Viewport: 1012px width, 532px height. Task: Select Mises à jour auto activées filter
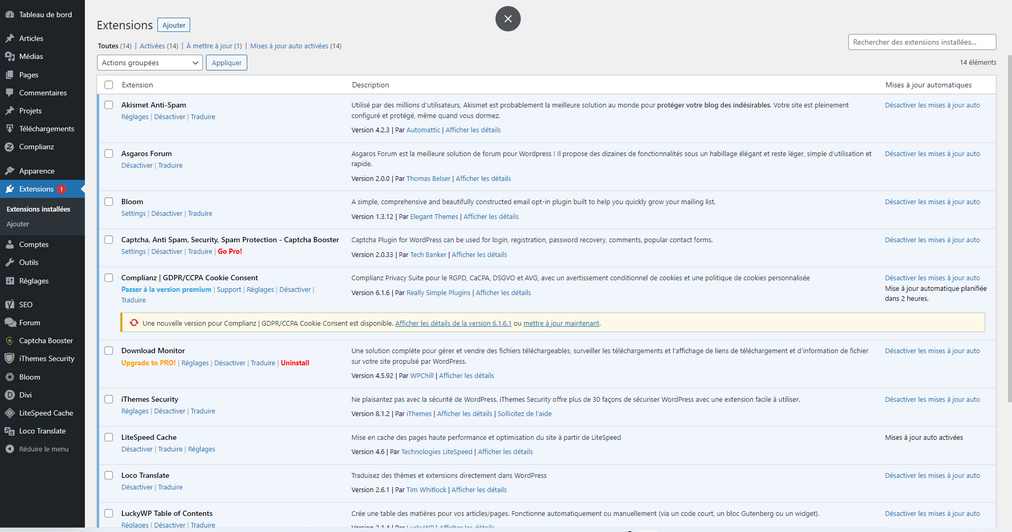[x=296, y=46]
